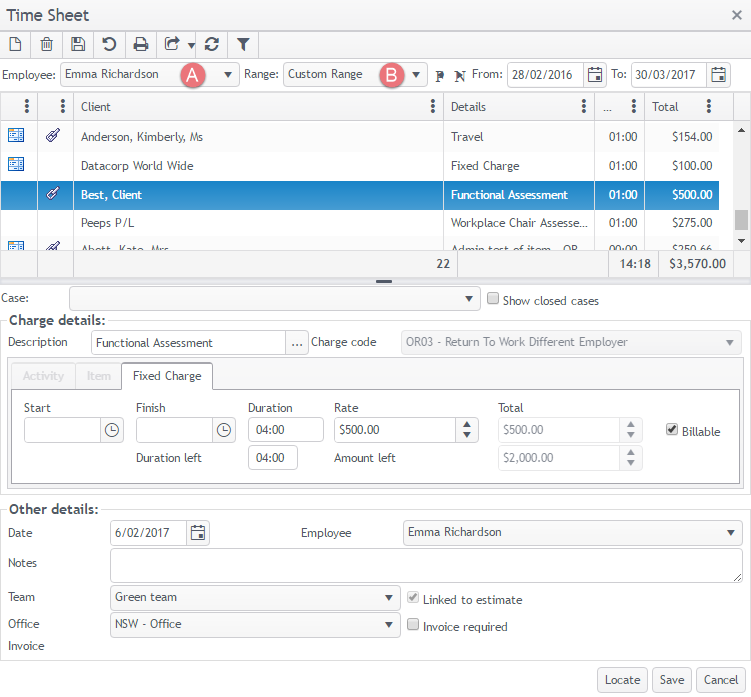Switch to the Fixed Charge tab
This screenshot has height=697, width=751.
pos(166,376)
